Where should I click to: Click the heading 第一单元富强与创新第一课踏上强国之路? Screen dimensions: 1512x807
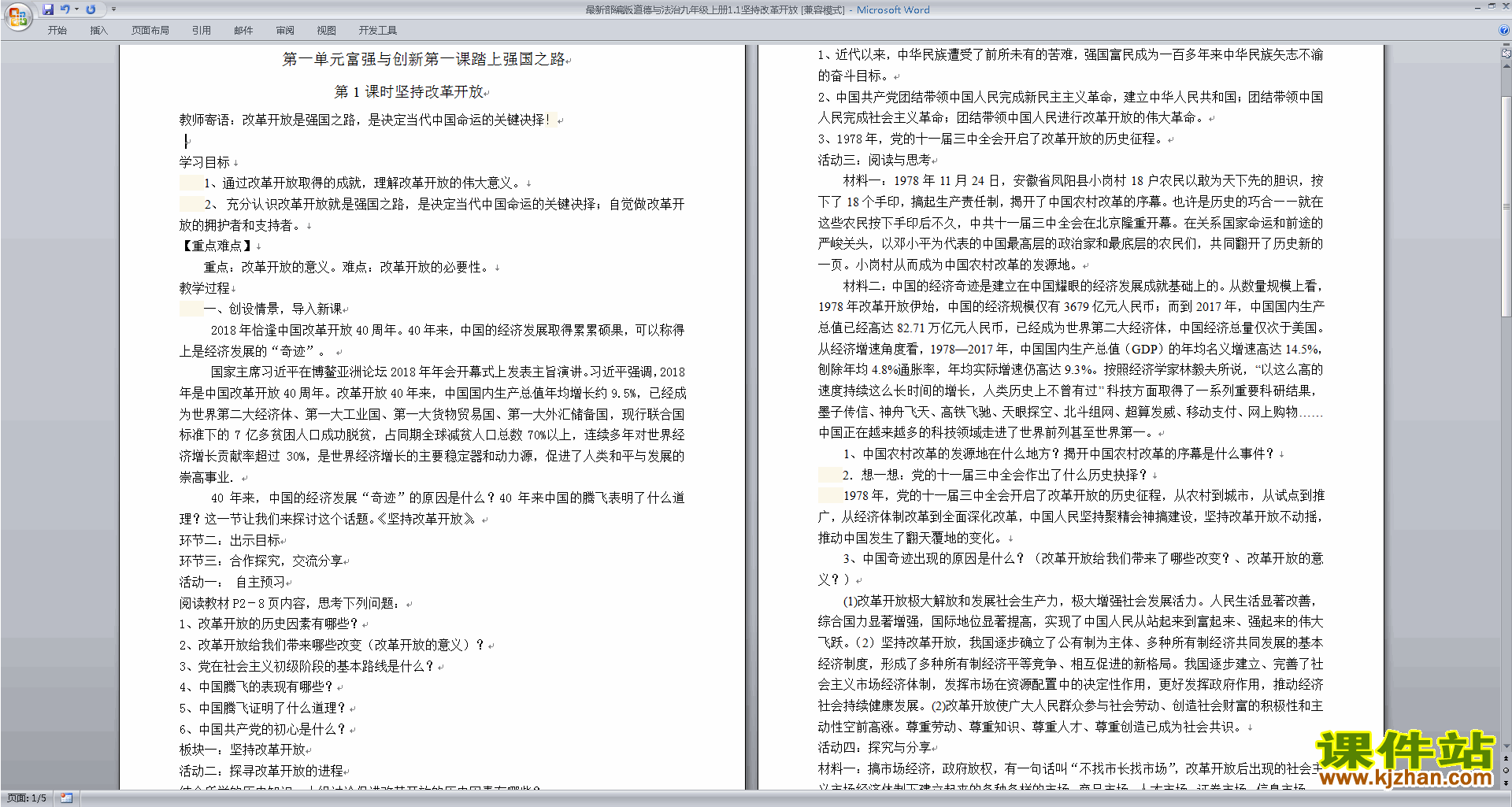(x=424, y=60)
